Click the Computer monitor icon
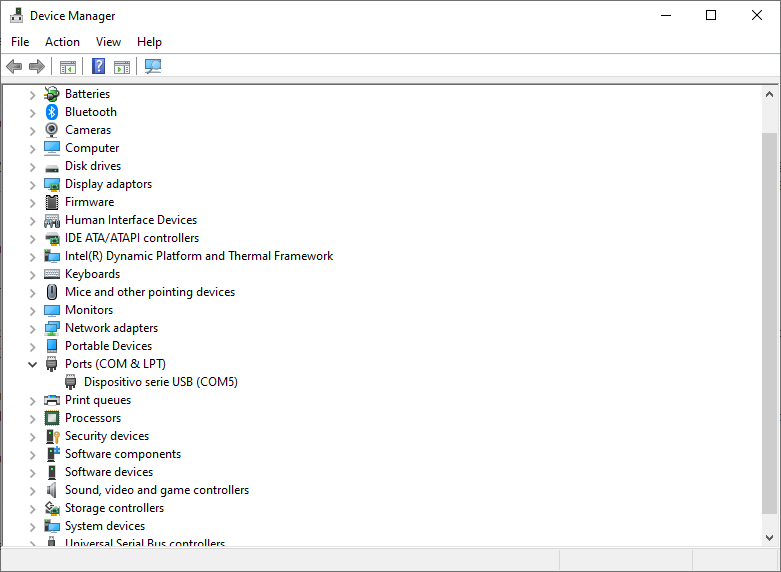Viewport: 781px width, 572px height. pos(52,148)
